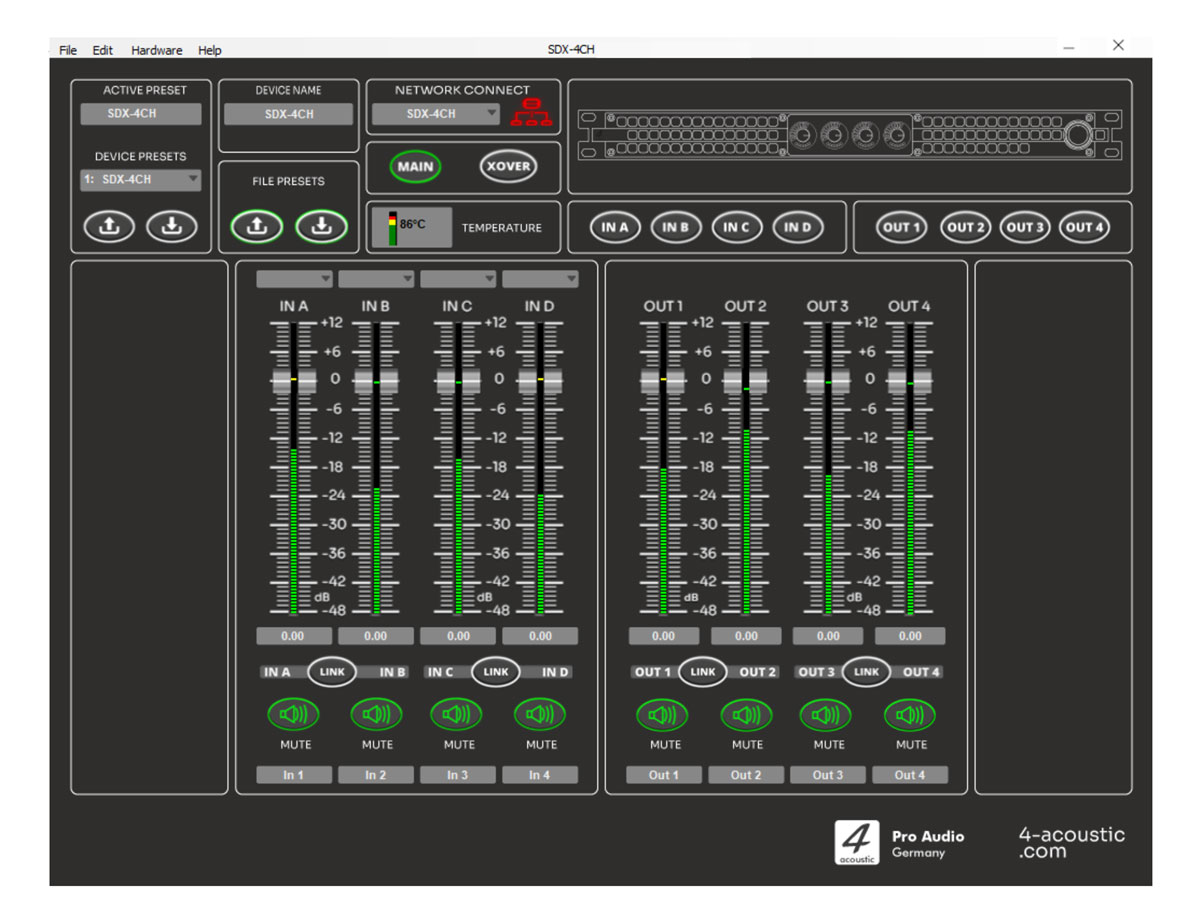This screenshot has width=1200, height=924.
Task: Toggle mute for the IN D channel
Action: point(540,714)
